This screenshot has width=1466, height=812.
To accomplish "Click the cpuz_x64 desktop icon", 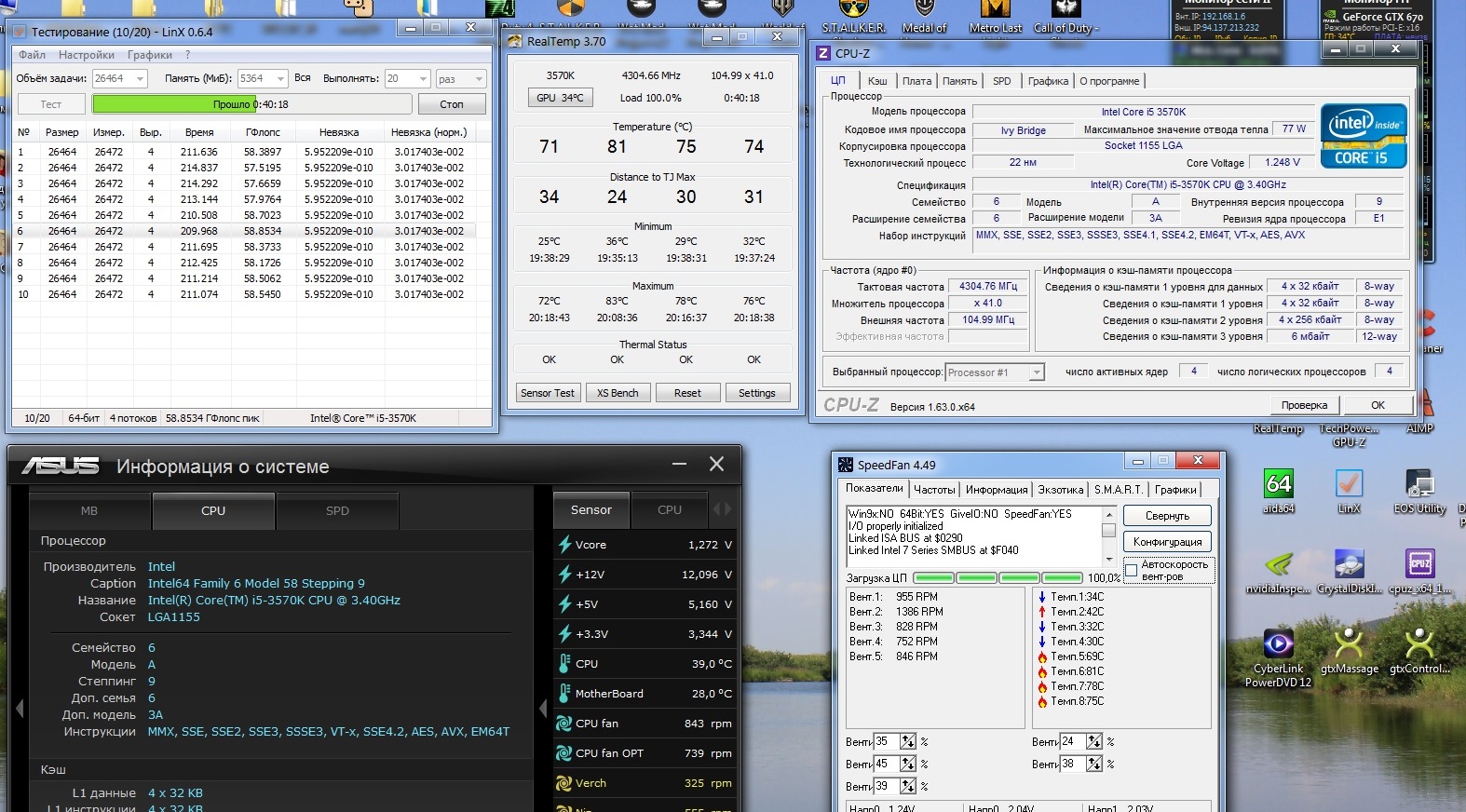I will pos(1419,566).
